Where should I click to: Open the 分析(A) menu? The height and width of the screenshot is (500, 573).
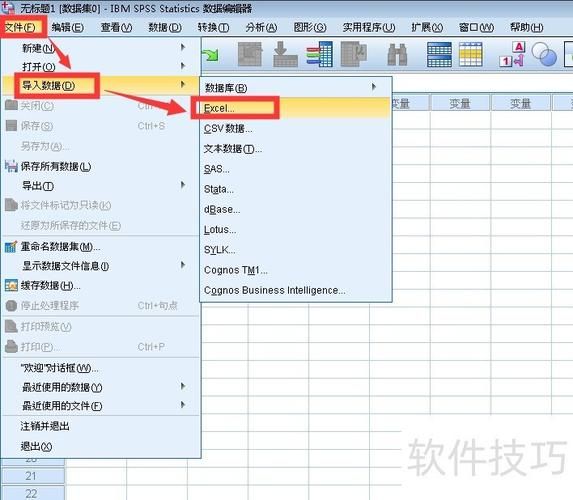(x=261, y=27)
